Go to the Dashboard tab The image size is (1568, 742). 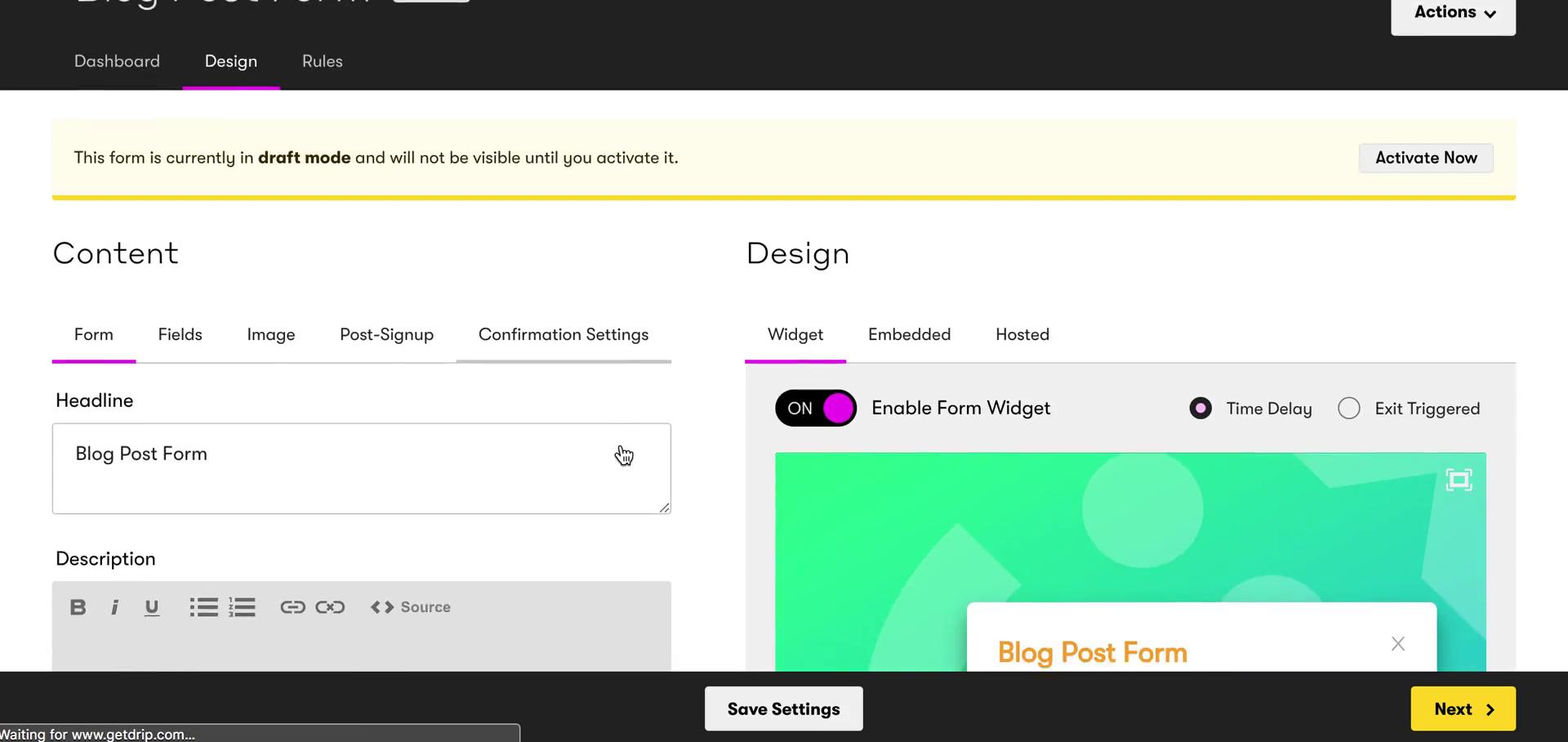117,61
